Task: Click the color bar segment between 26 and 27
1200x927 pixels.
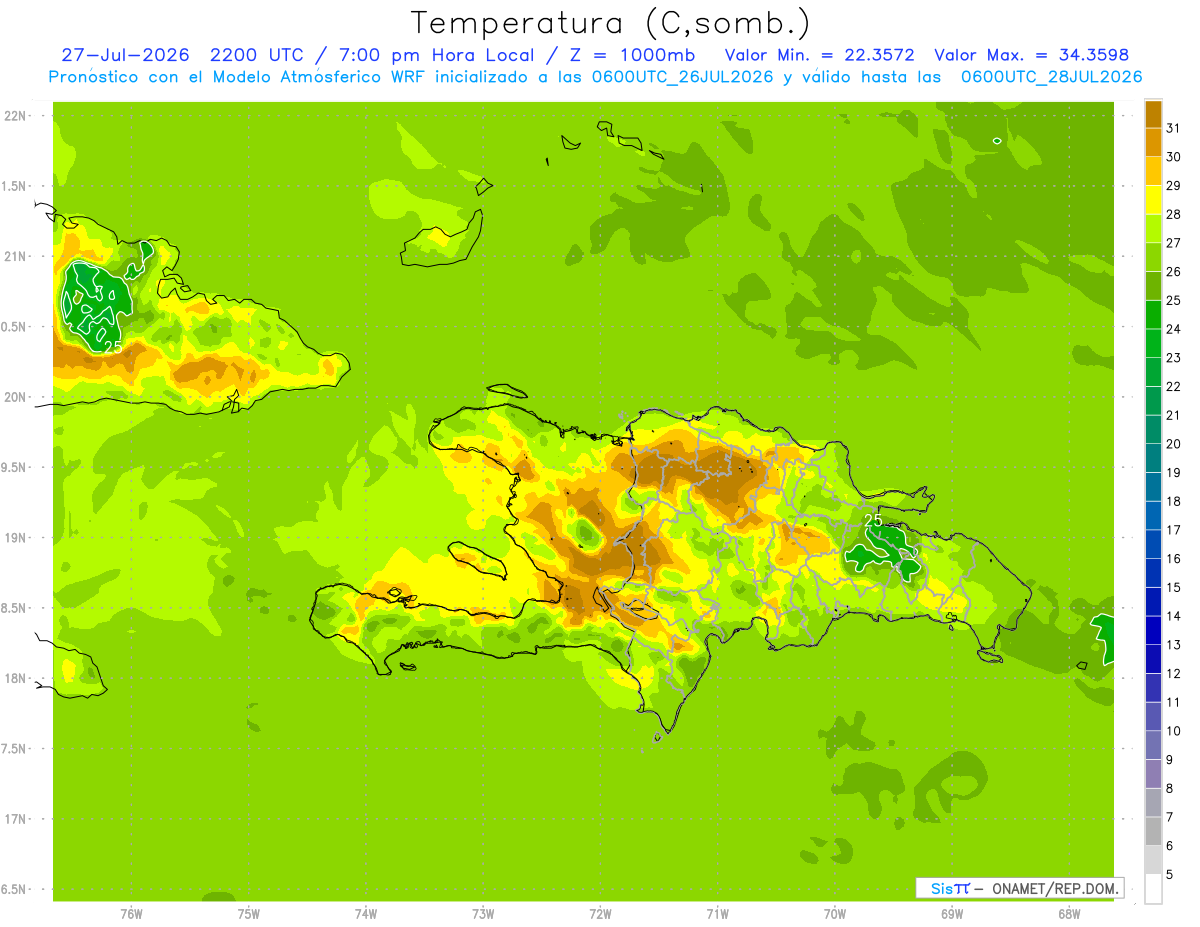Action: 1153,257
